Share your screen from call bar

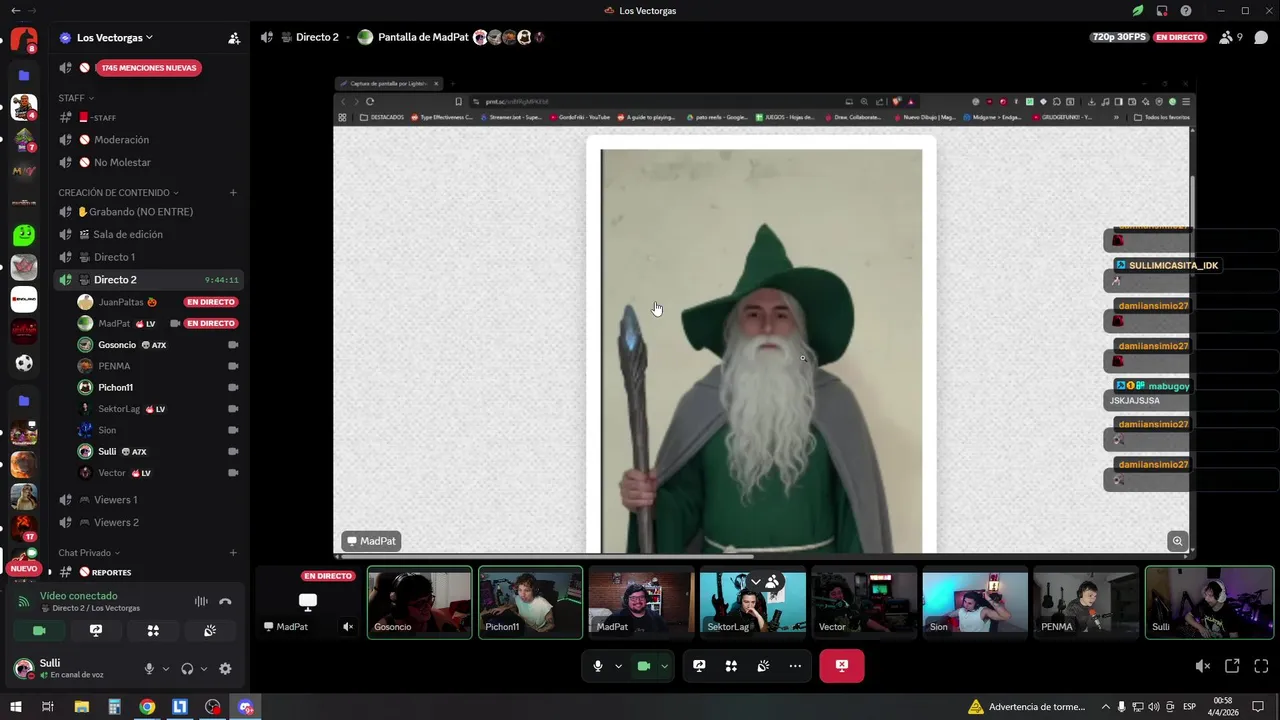point(699,666)
